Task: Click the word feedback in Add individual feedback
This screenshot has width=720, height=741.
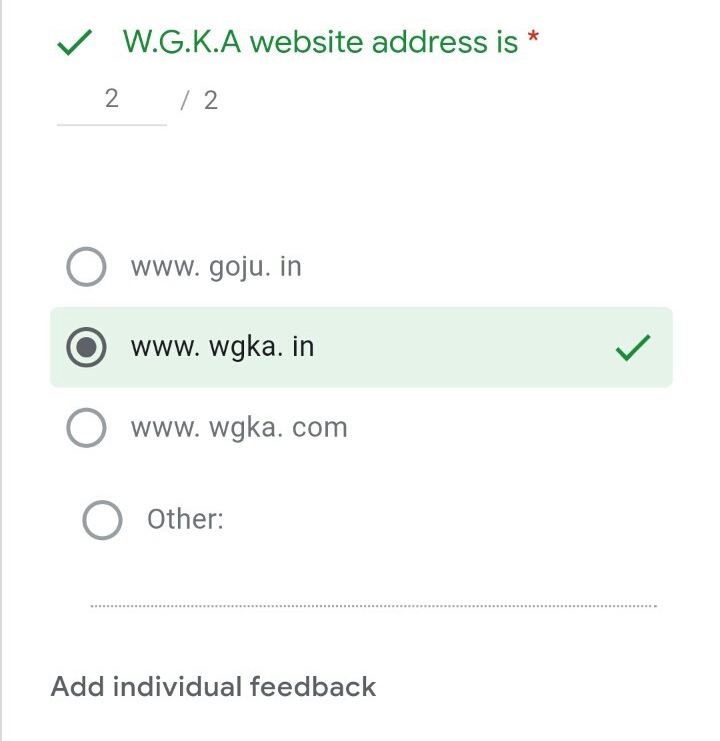Action: coord(312,687)
